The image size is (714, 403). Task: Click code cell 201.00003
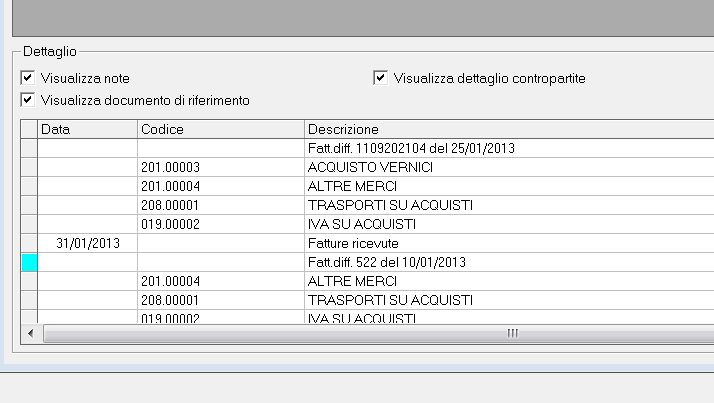click(x=220, y=168)
